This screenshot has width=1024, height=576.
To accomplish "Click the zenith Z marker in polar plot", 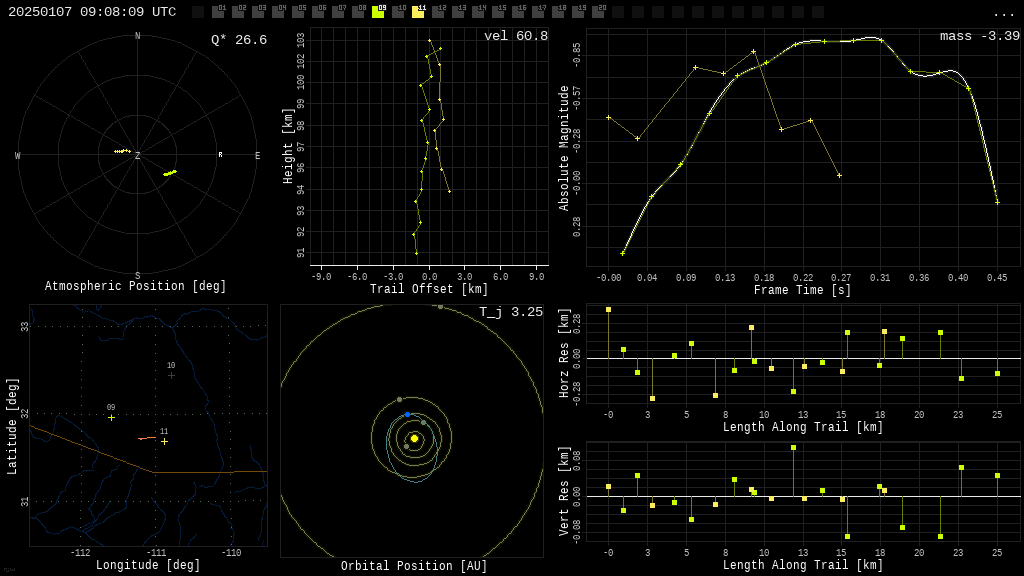I will point(137,156).
